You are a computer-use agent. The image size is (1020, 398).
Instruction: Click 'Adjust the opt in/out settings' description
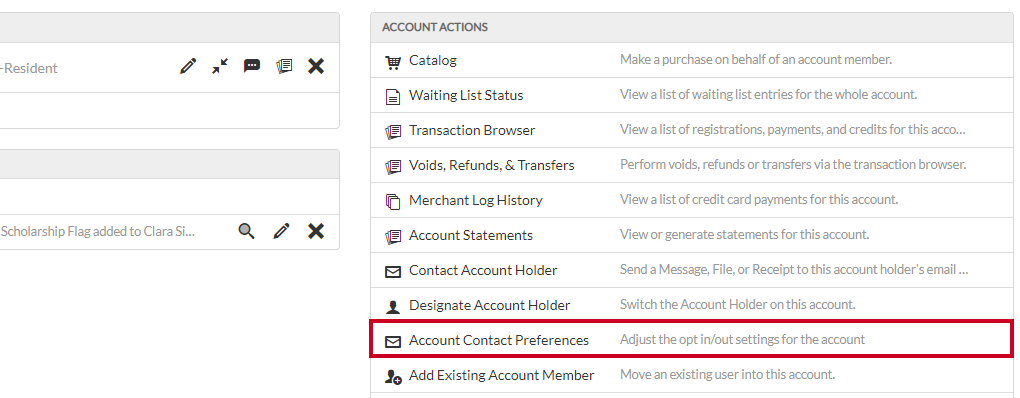tap(742, 339)
